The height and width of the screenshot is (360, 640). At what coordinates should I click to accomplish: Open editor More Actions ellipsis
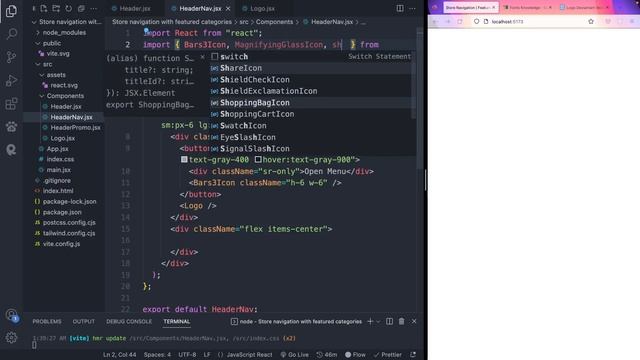tap(413, 8)
